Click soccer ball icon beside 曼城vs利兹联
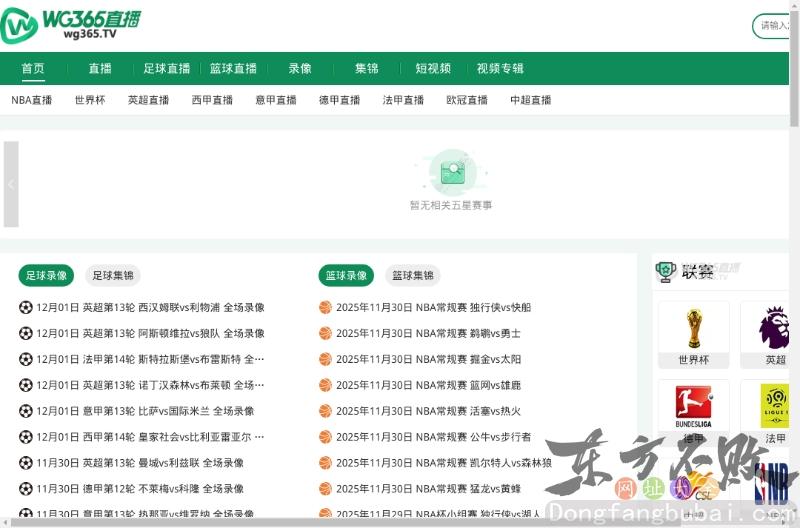Image resolution: width=800 pixels, height=528 pixels. (26, 463)
